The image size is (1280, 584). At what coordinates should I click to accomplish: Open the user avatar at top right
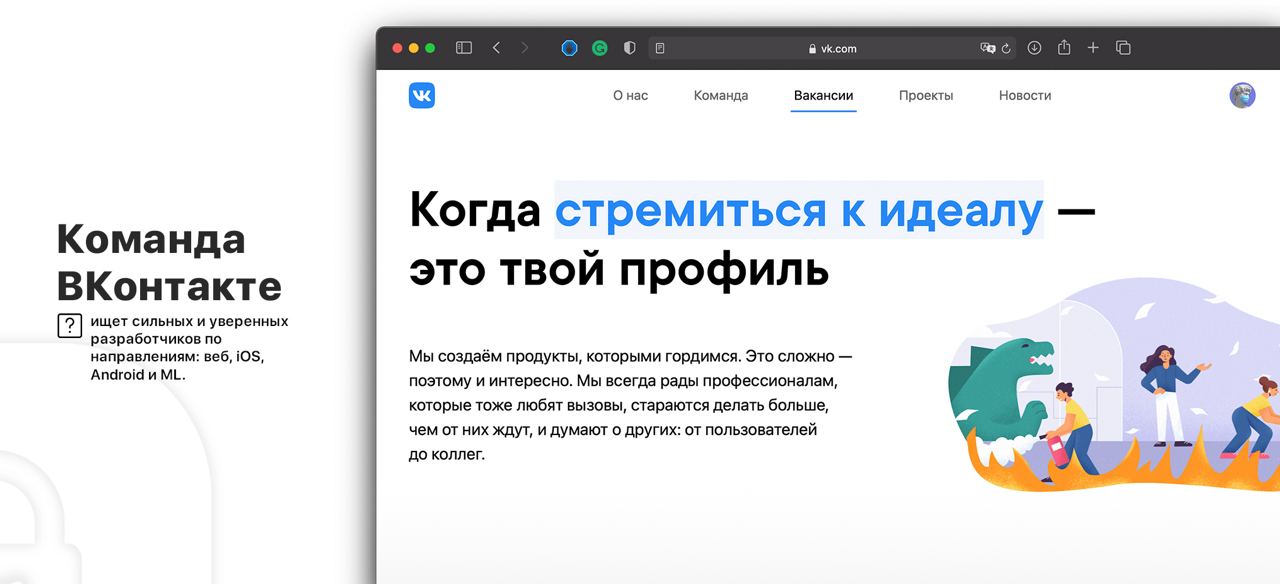(1242, 96)
